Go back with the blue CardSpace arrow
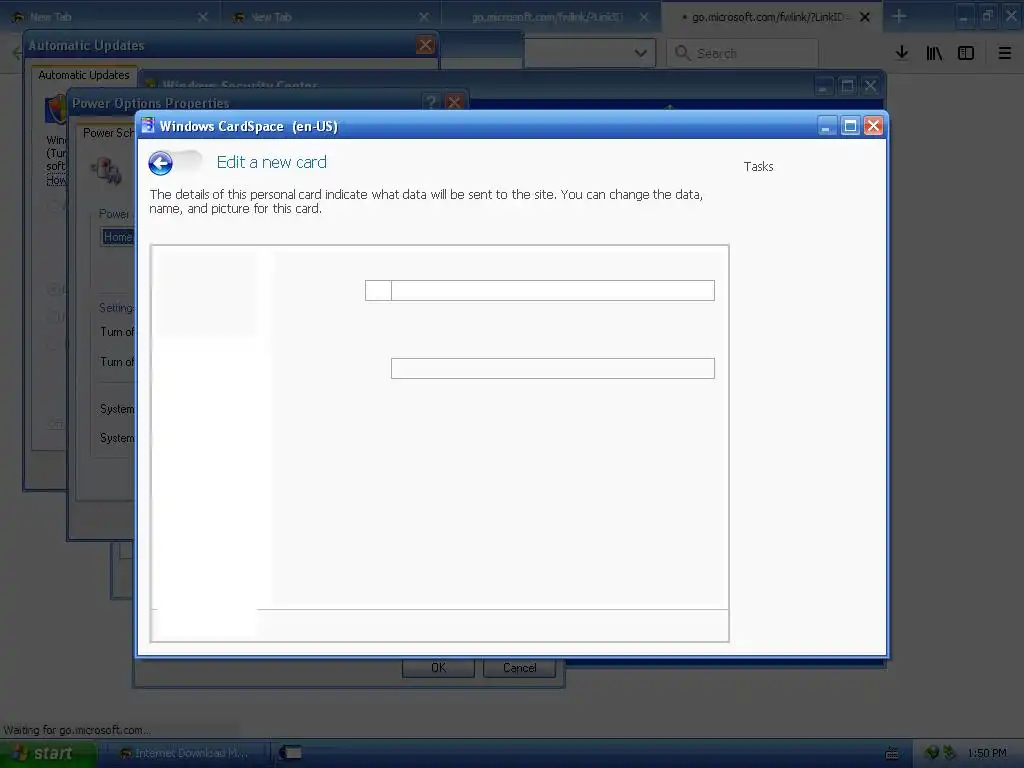Viewport: 1024px width, 768px height. (160, 163)
